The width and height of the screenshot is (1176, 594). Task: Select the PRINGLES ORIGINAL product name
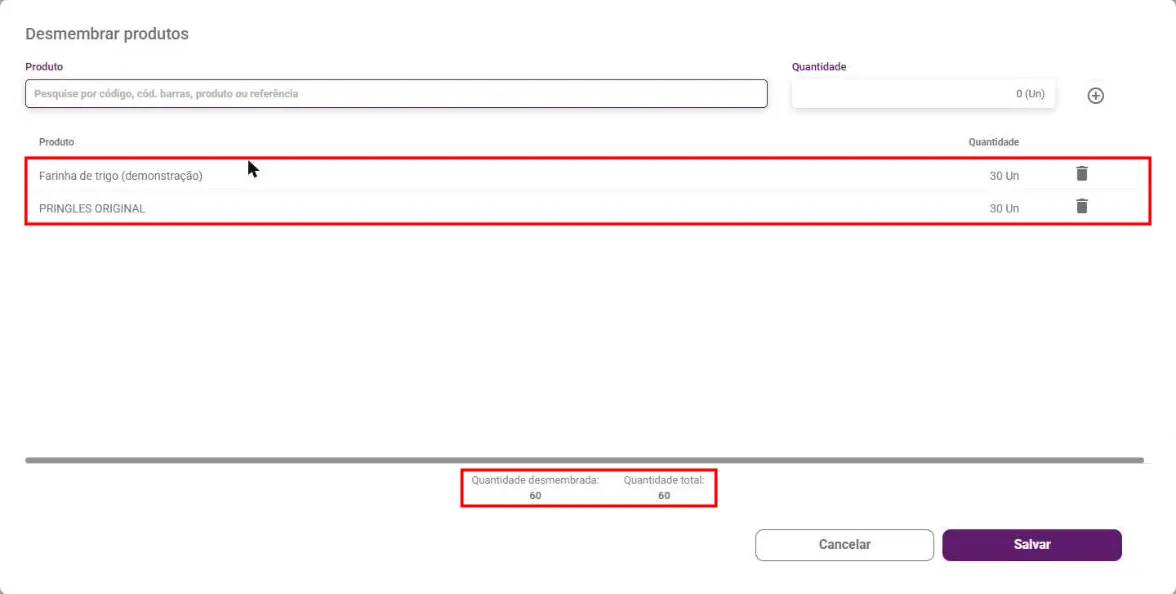pyautogui.click(x=92, y=208)
